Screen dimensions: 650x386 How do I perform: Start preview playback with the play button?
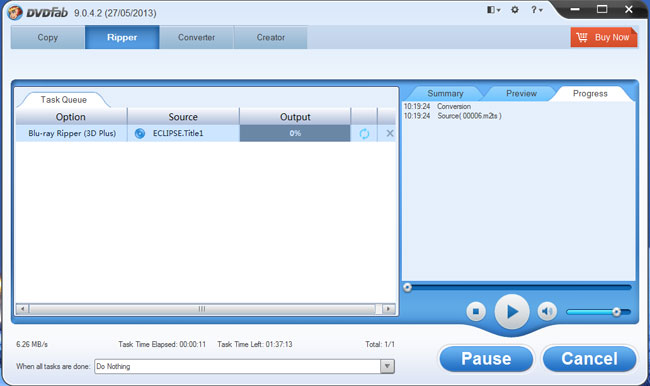(512, 312)
